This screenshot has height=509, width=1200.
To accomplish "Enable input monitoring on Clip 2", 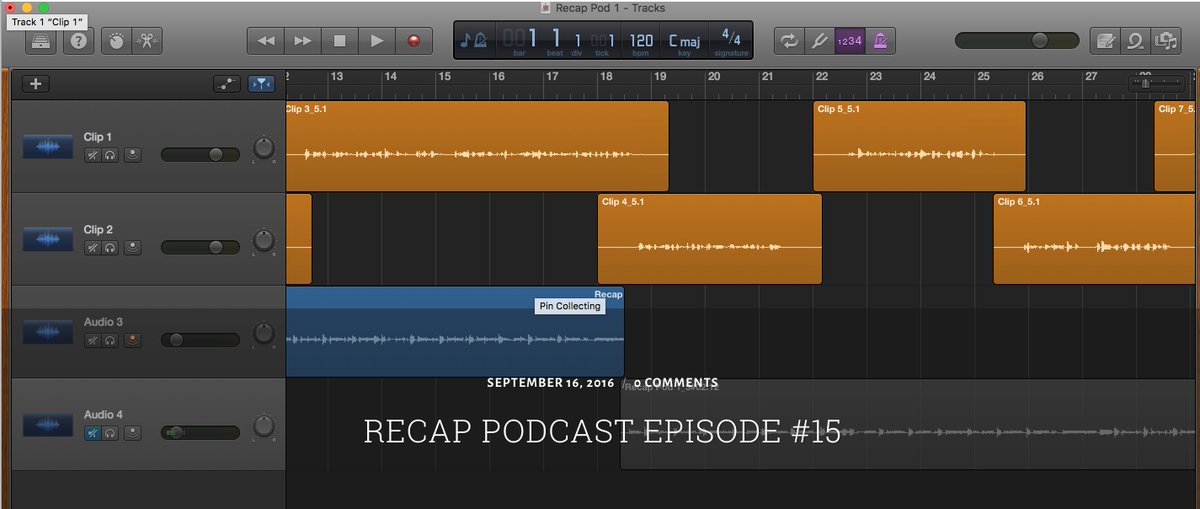I will point(132,247).
